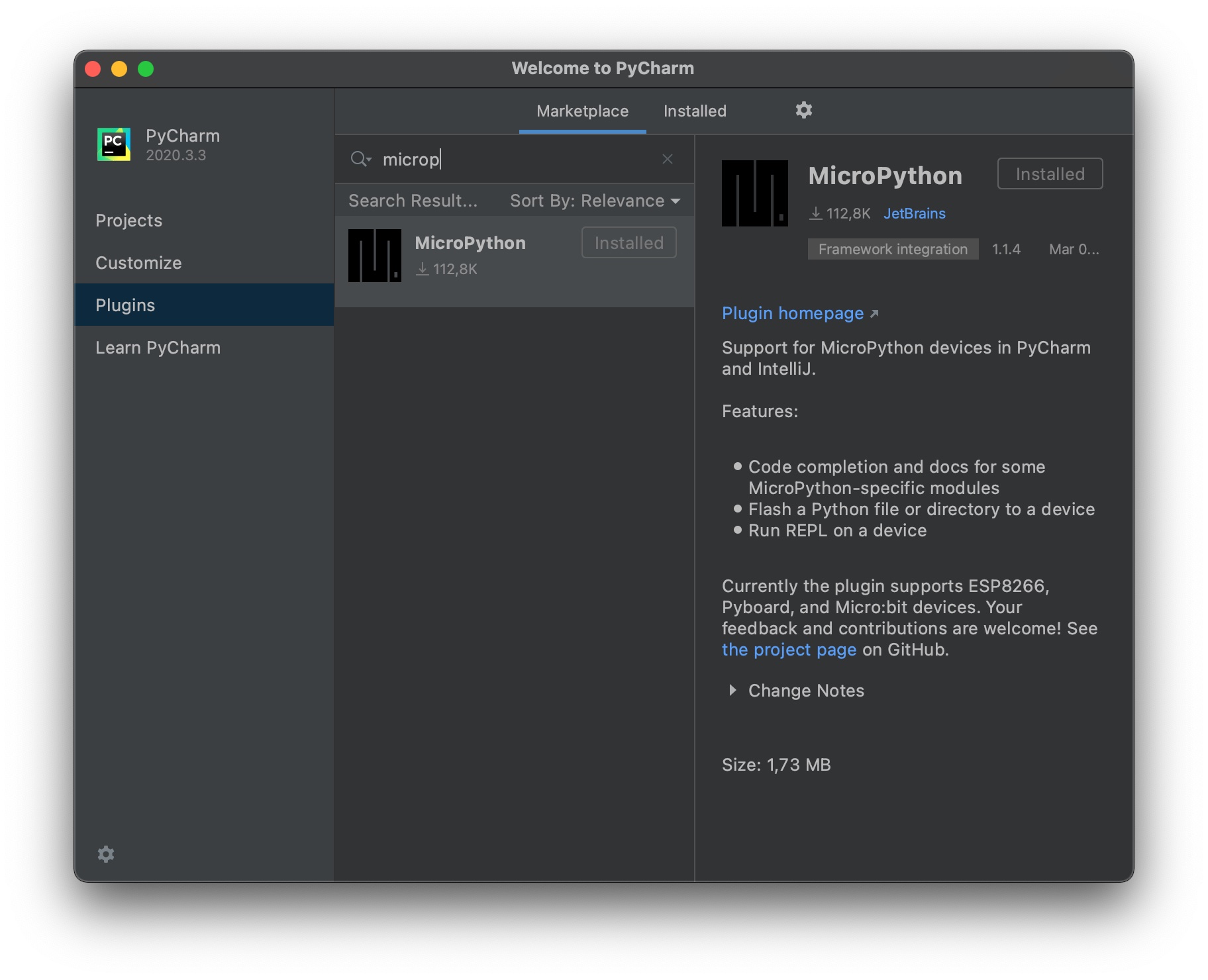Image resolution: width=1208 pixels, height=980 pixels.
Task: Click the PyCharm 2020.3.3 version label
Action: (176, 156)
